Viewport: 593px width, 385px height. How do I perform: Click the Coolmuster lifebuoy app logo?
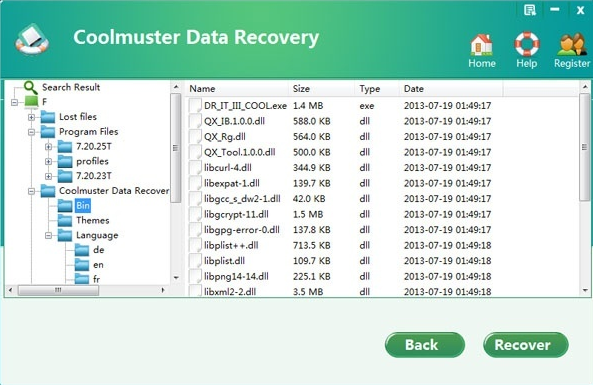tap(32, 39)
